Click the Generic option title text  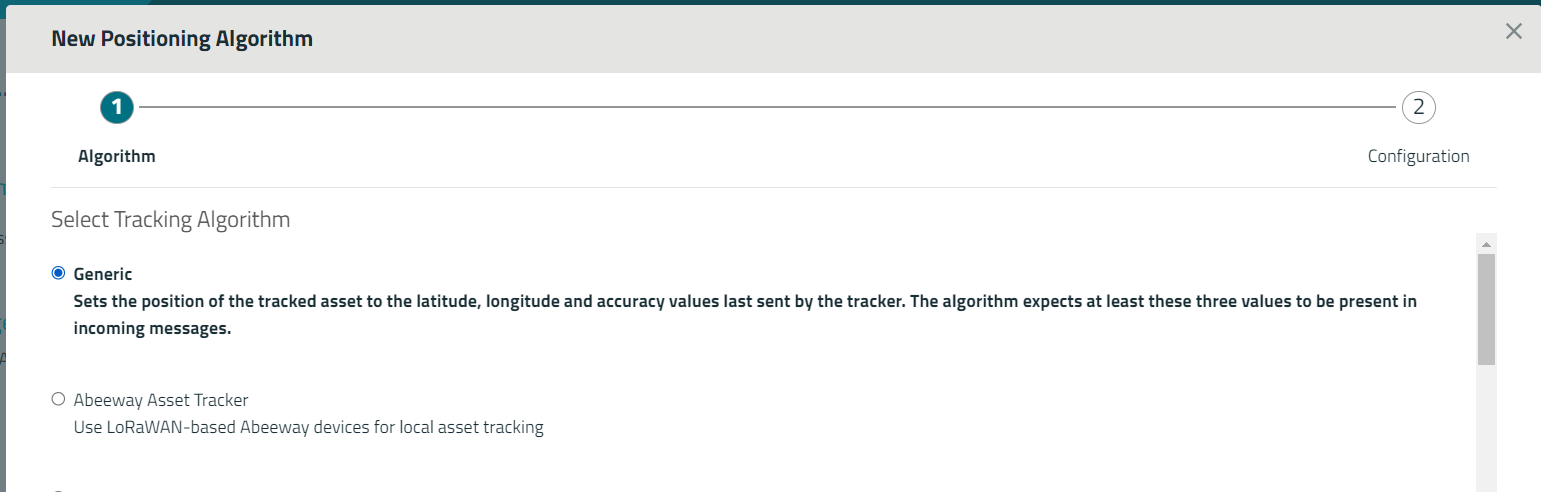pos(103,274)
